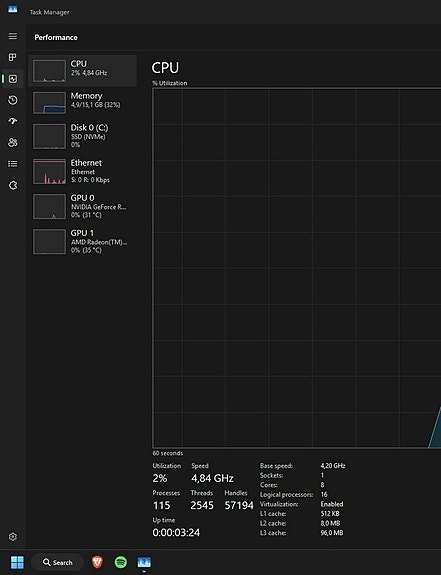Open the App history page icon

coord(13,100)
